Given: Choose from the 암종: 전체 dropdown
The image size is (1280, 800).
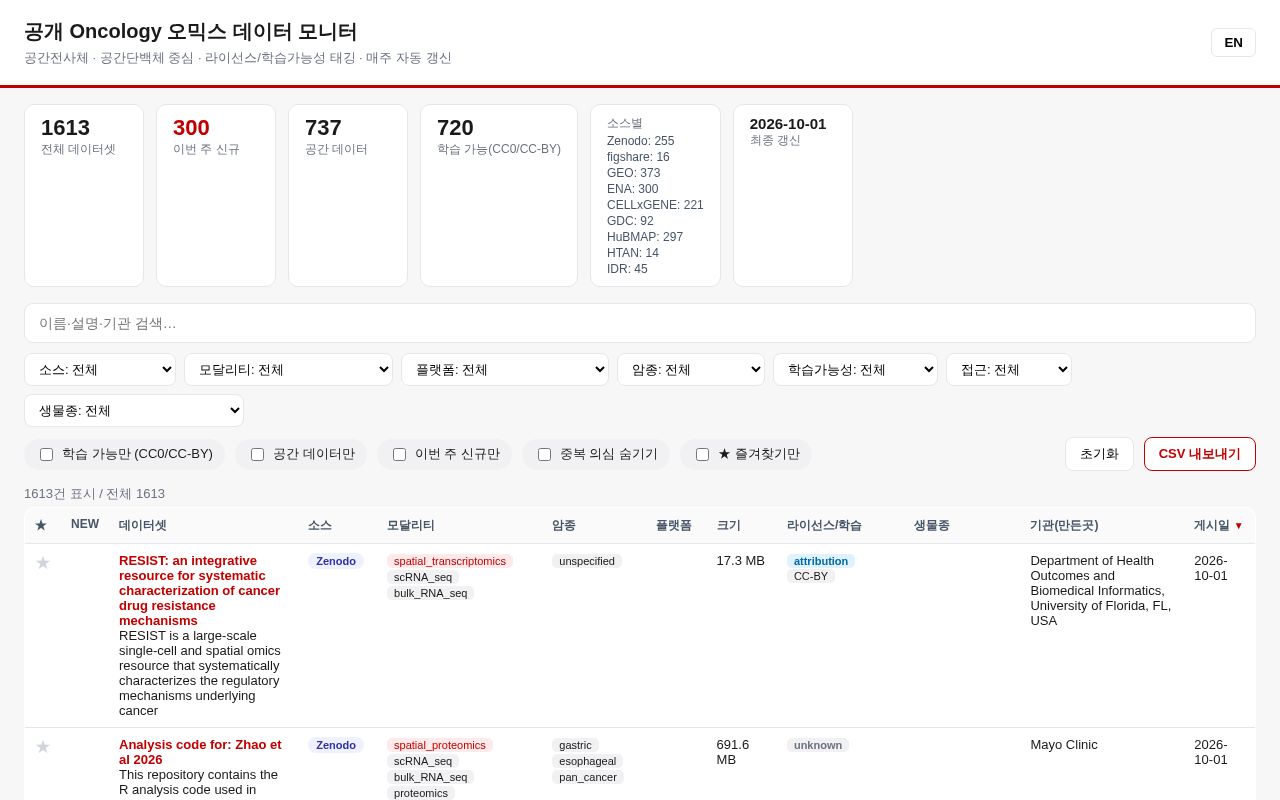Looking at the screenshot, I should click(691, 370).
